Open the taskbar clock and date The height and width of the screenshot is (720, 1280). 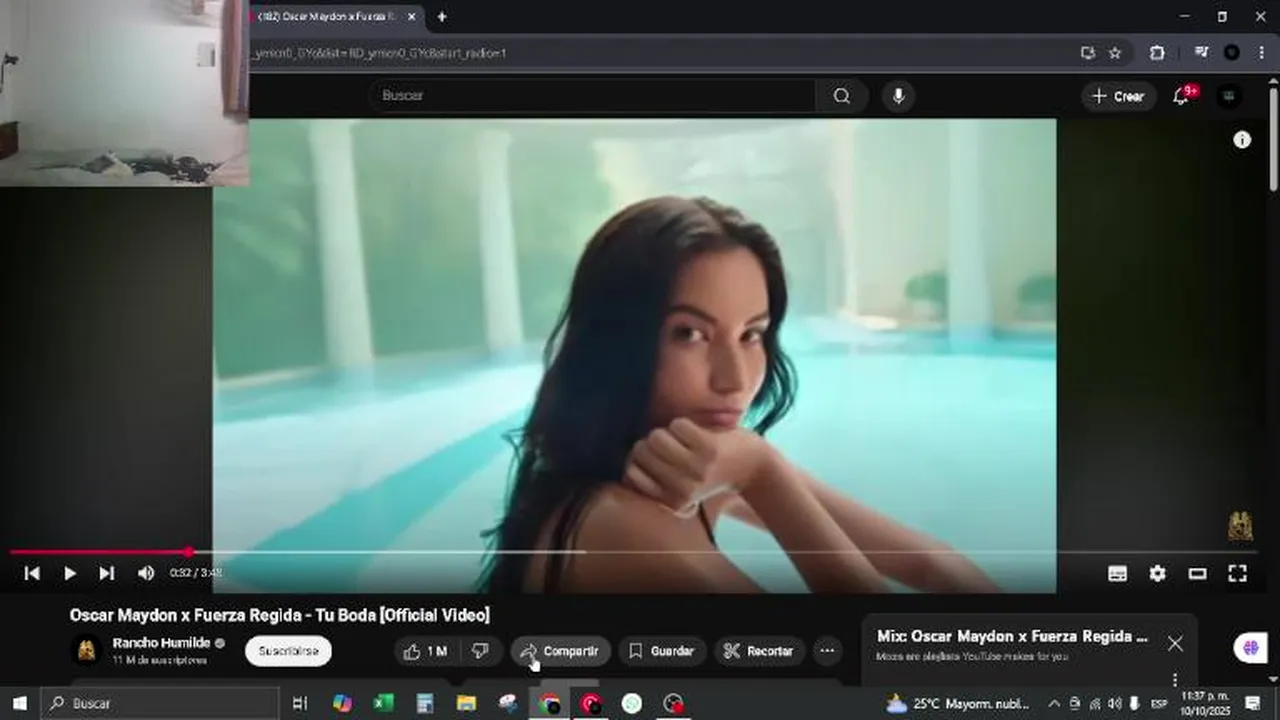click(x=1205, y=703)
